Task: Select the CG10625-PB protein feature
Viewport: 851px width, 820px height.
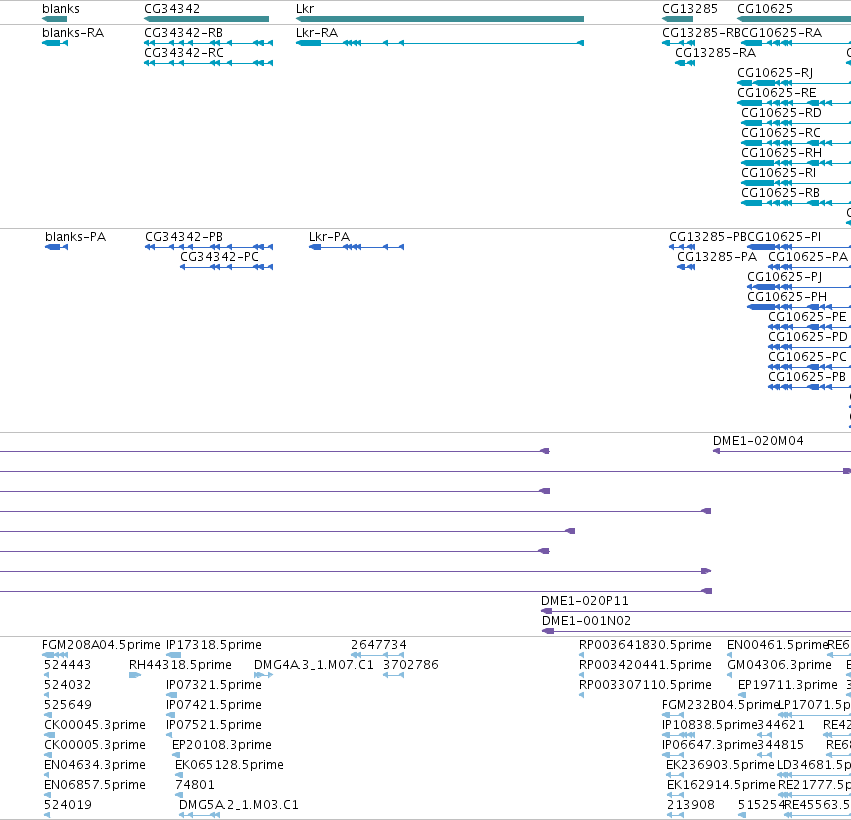Action: (809, 387)
